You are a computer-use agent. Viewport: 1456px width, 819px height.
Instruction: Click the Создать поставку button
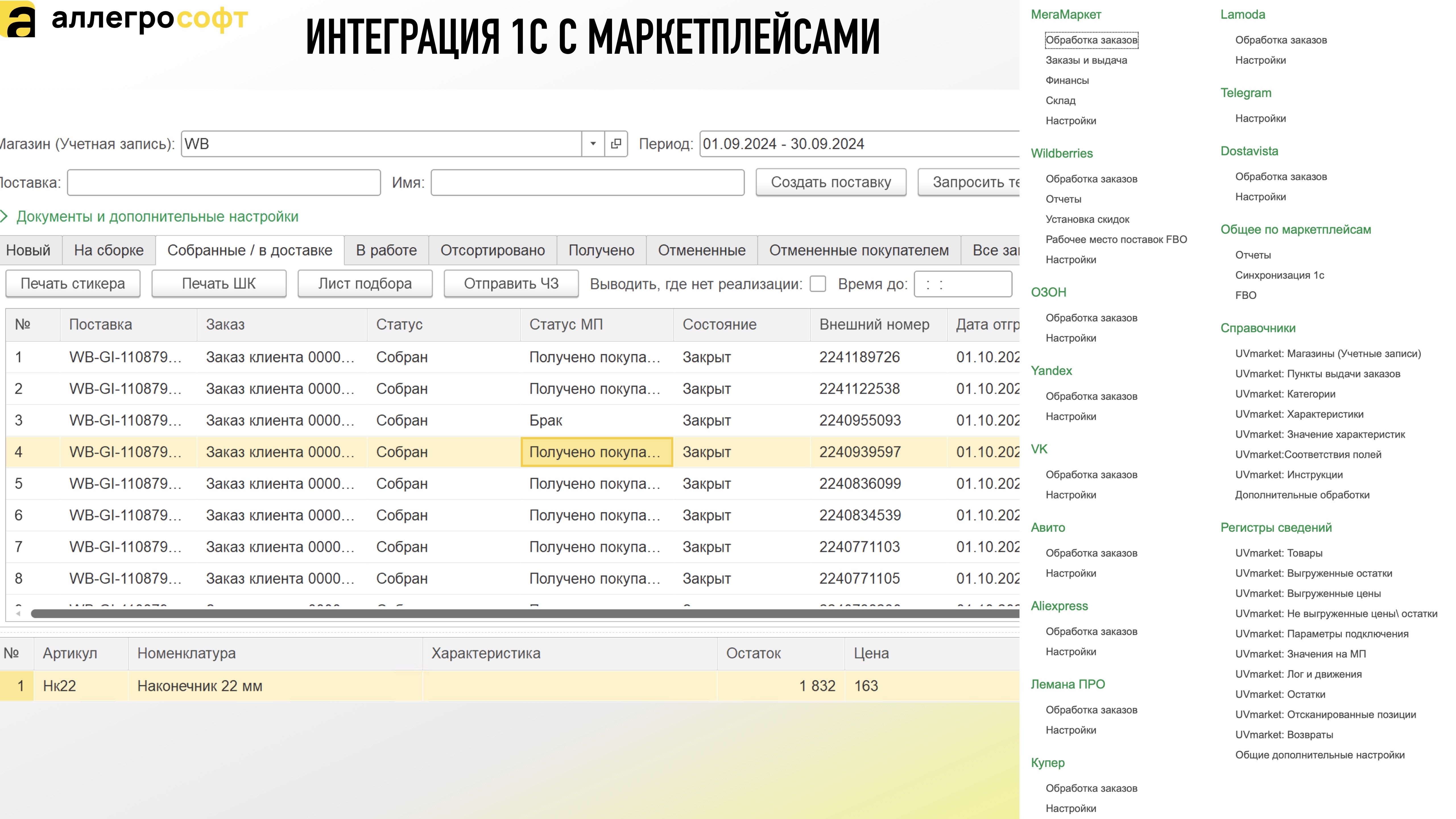[x=831, y=182]
